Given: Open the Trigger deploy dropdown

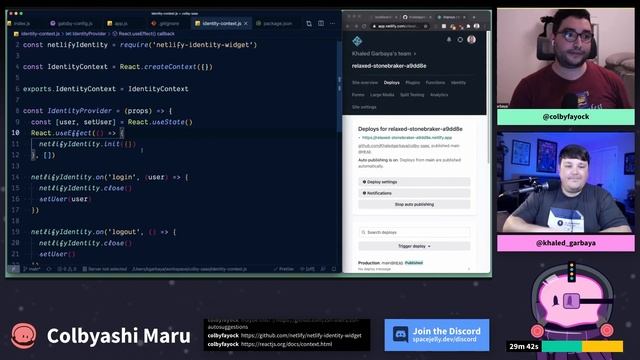Looking at the screenshot, I should click(414, 246).
